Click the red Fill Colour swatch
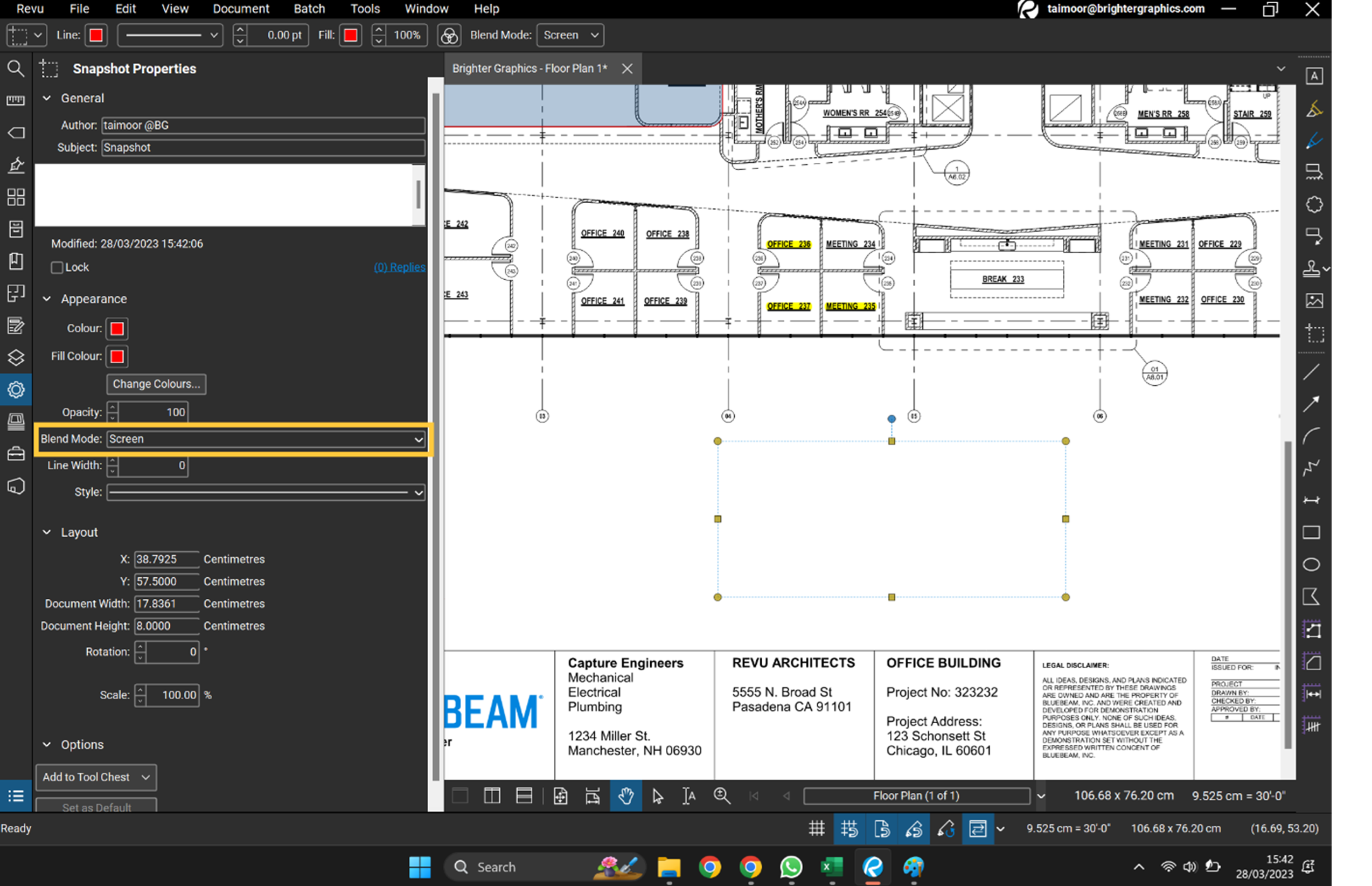 [x=117, y=356]
